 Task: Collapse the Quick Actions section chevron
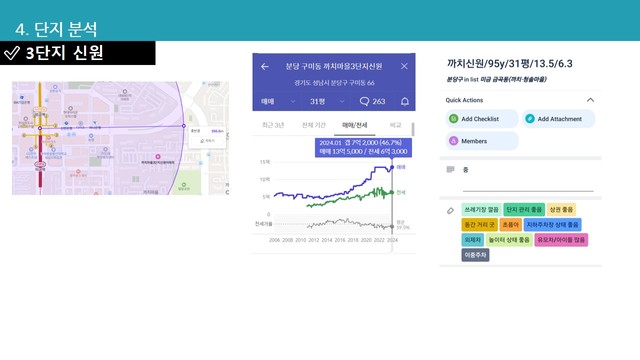click(590, 100)
